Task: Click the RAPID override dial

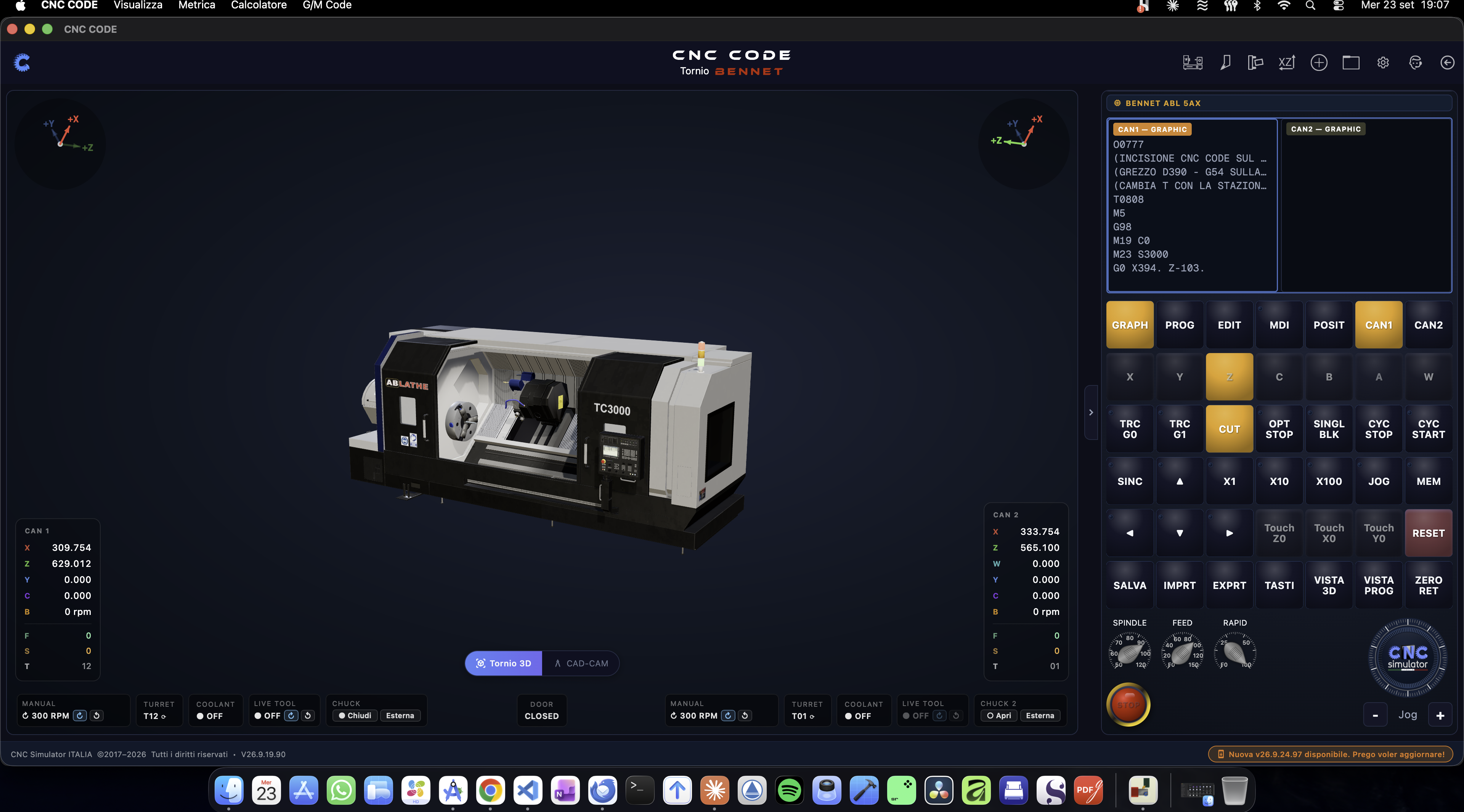Action: pyautogui.click(x=1234, y=652)
